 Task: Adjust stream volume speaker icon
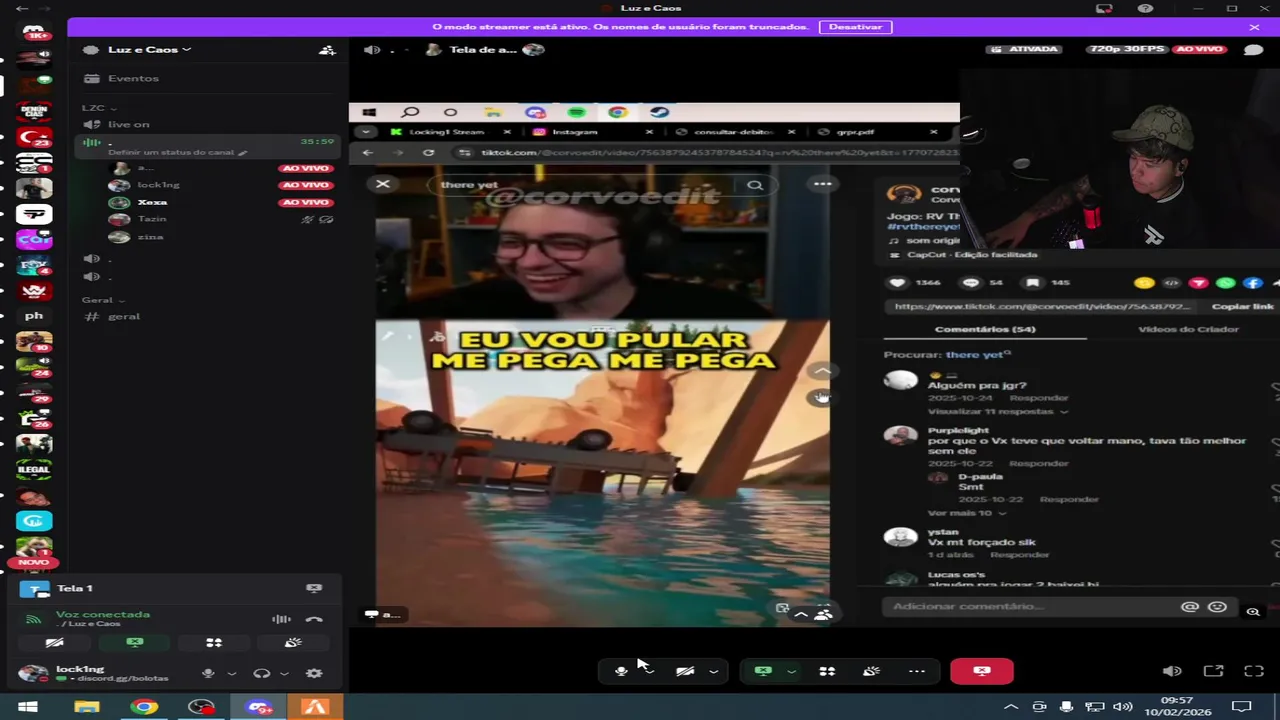pyautogui.click(x=1172, y=671)
